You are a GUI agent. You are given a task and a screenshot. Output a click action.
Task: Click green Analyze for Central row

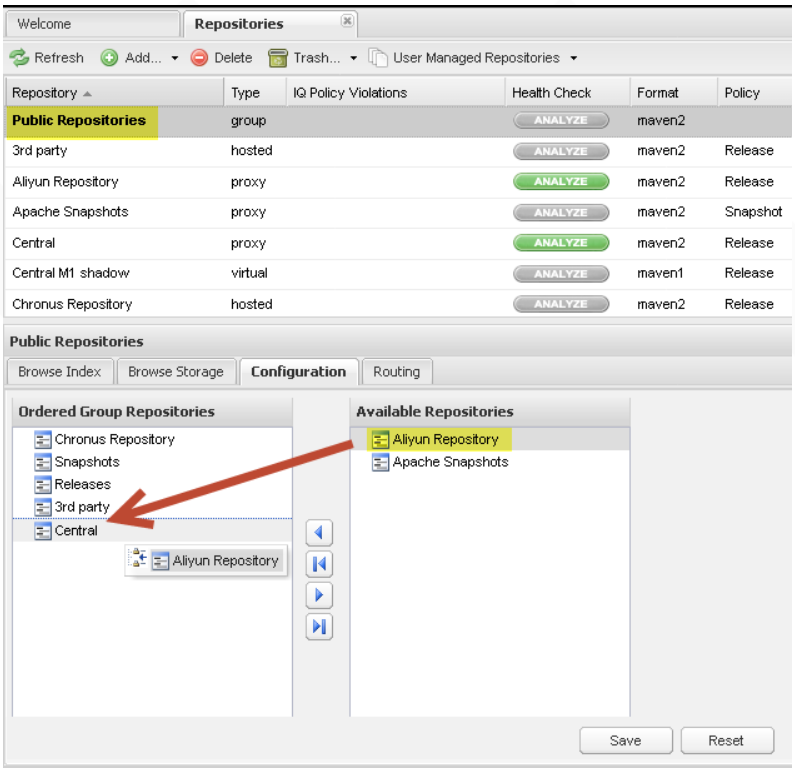tap(561, 243)
